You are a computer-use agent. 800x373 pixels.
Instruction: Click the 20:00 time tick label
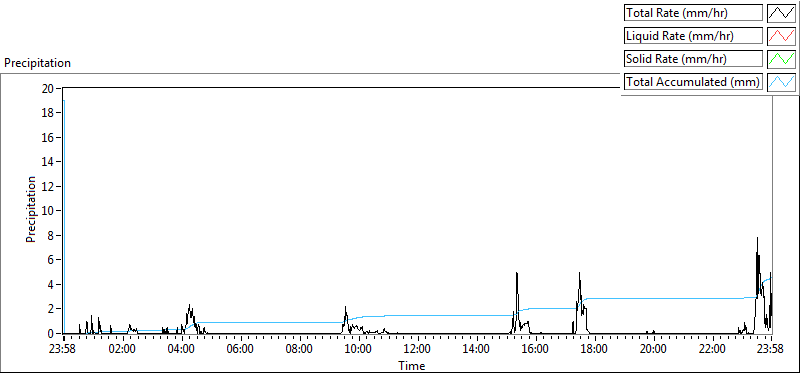tap(654, 350)
